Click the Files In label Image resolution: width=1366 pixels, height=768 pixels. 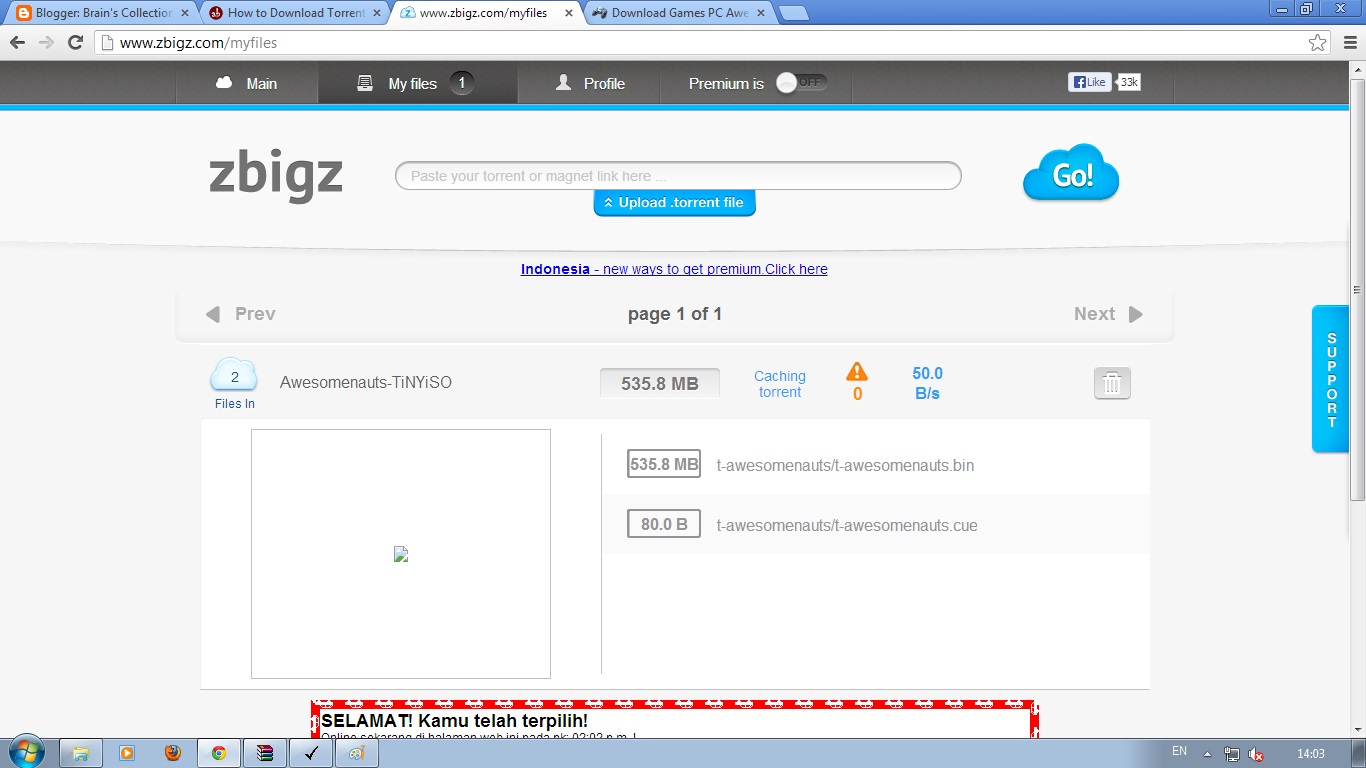pyautogui.click(x=235, y=404)
